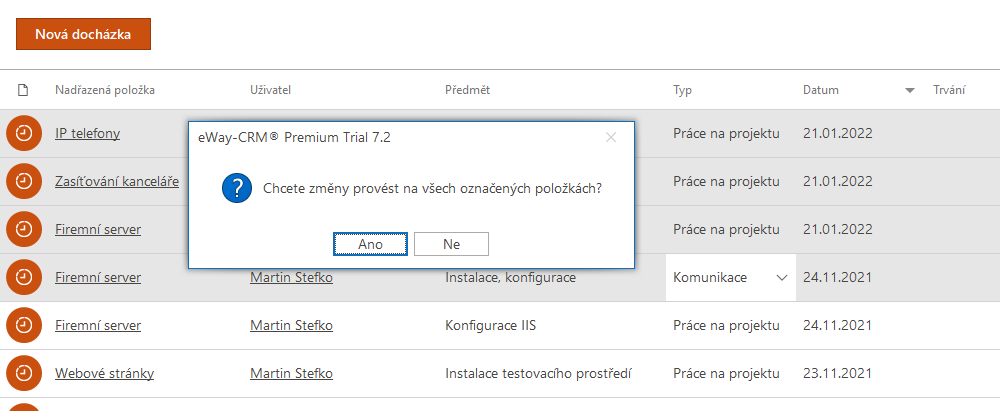Viewport: 1000px width, 411px height.
Task: Click clock icon of Webové stránky row
Action: (x=24, y=373)
